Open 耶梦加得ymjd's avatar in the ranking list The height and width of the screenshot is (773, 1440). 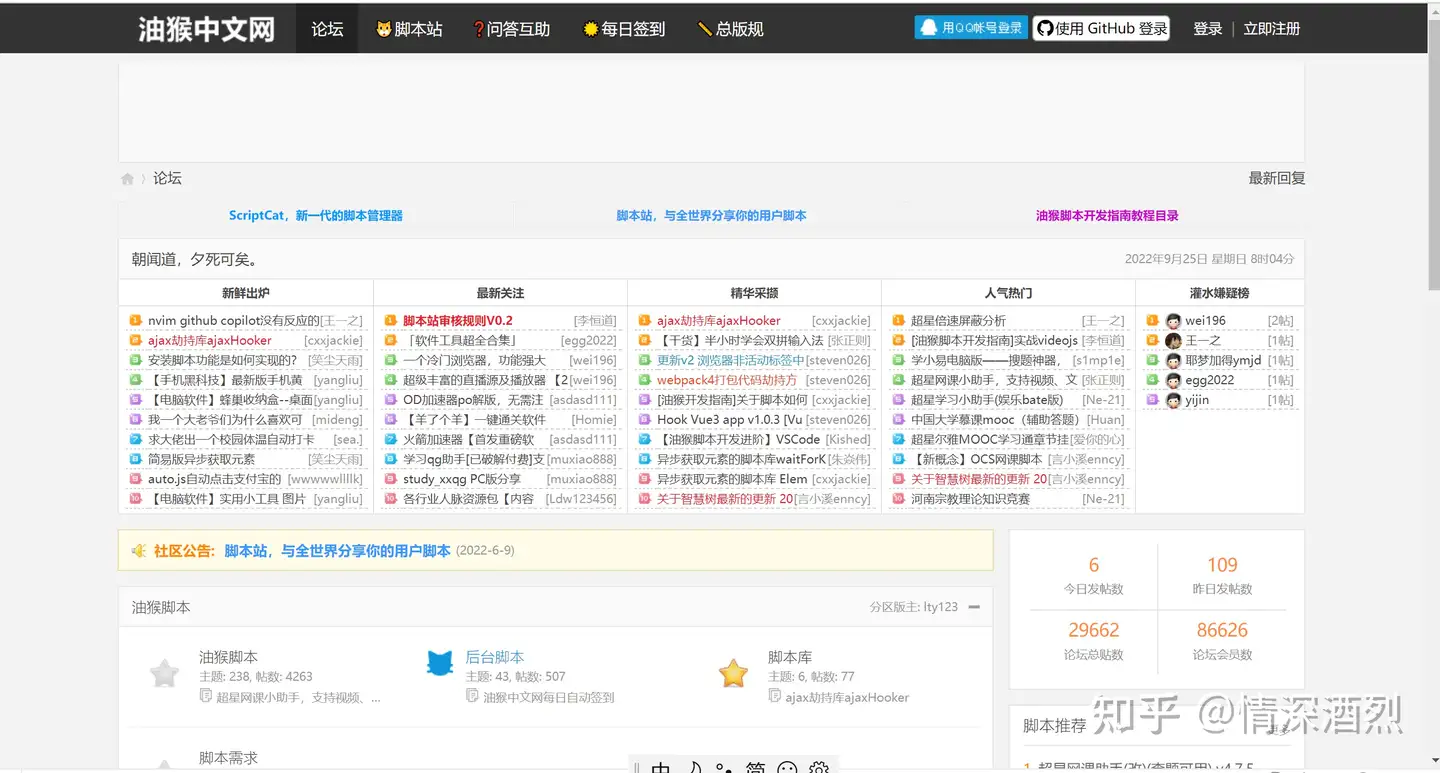(1173, 360)
